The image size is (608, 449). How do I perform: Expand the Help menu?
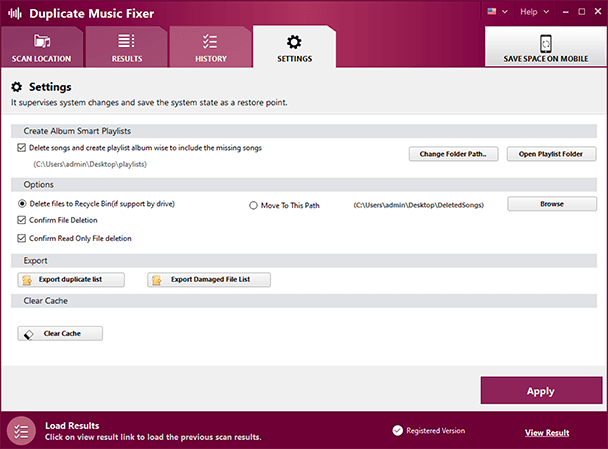tap(534, 12)
